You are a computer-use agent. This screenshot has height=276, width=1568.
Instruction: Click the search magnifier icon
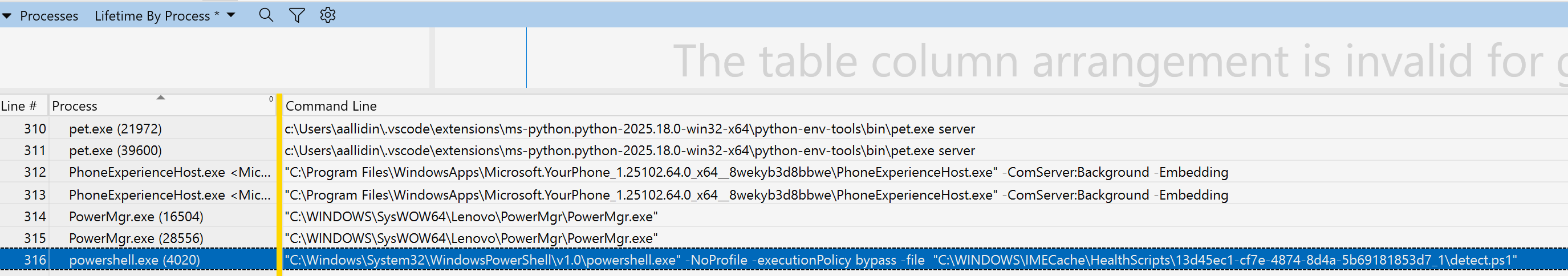265,15
